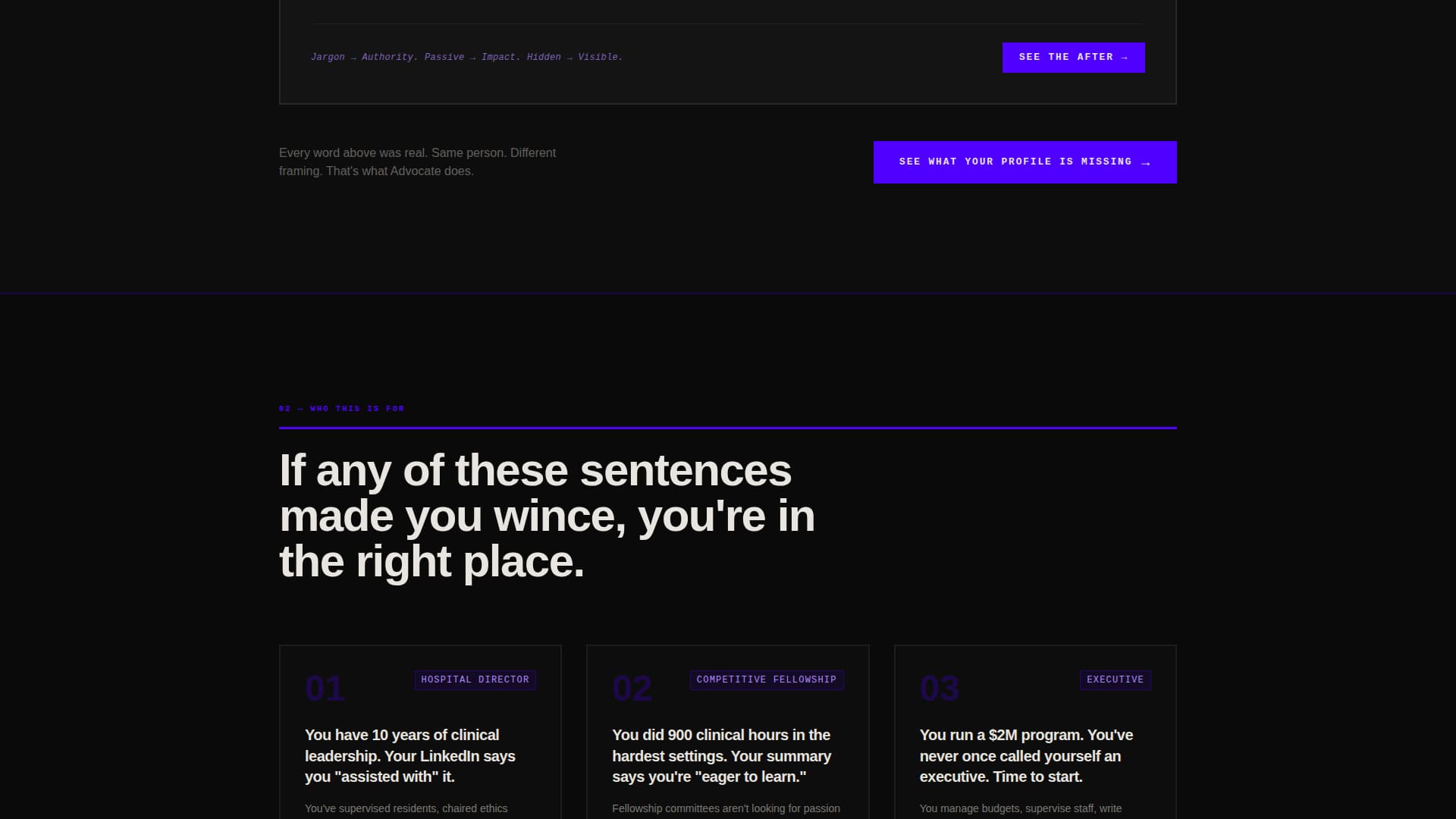
Task: Click the 02 — WHO THIS IS FOR label
Action: pos(342,408)
